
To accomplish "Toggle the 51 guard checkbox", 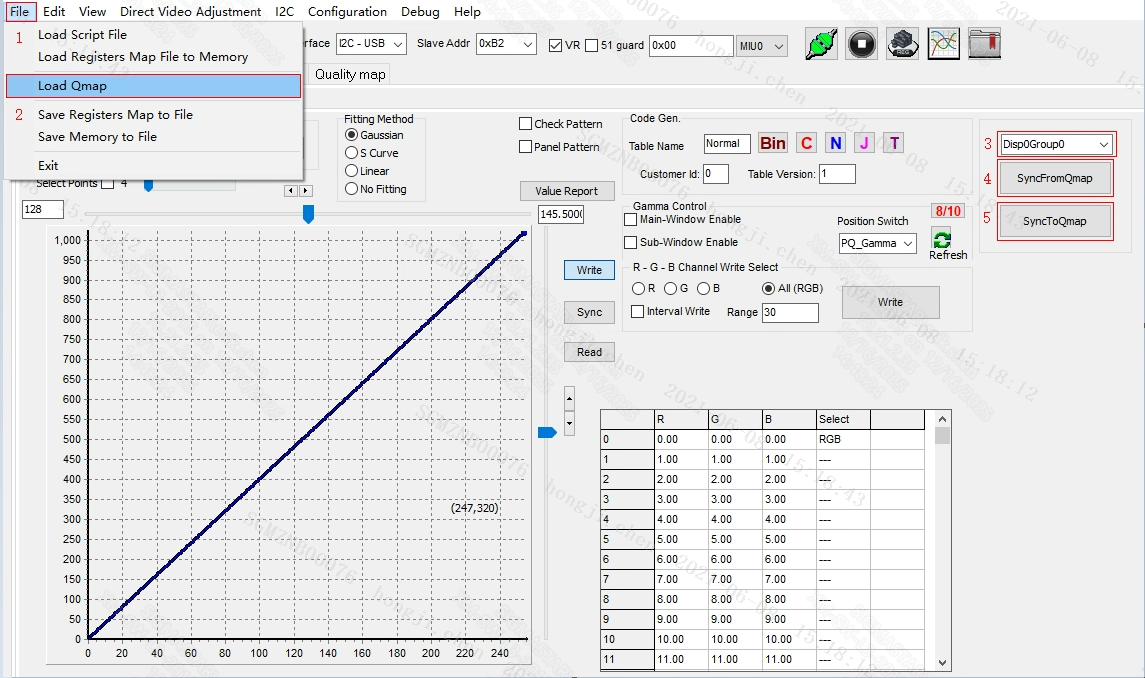I will point(591,45).
